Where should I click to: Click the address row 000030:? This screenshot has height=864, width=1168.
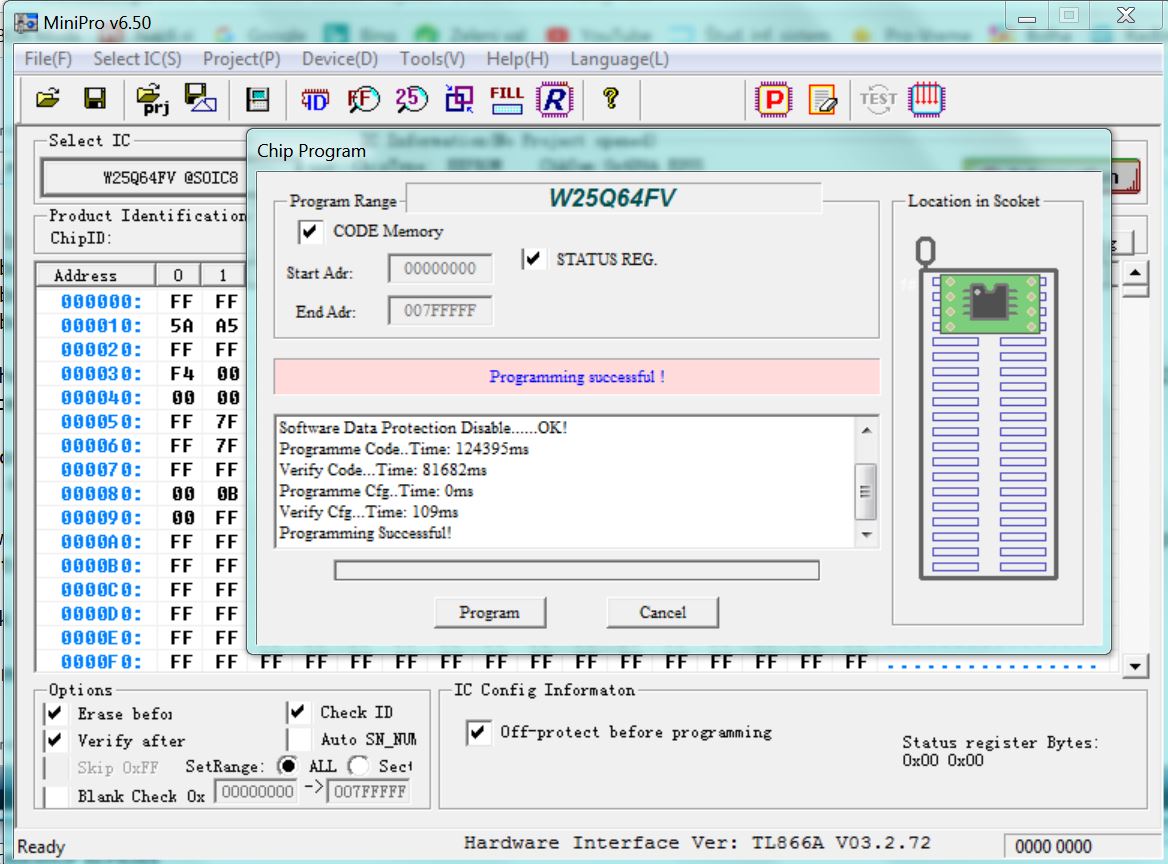pos(101,374)
